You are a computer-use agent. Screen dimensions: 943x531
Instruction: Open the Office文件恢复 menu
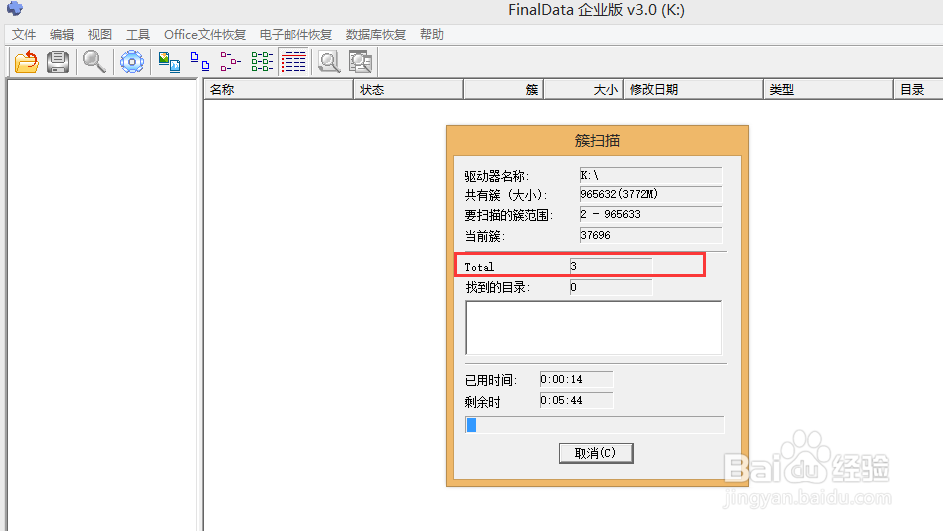point(205,35)
